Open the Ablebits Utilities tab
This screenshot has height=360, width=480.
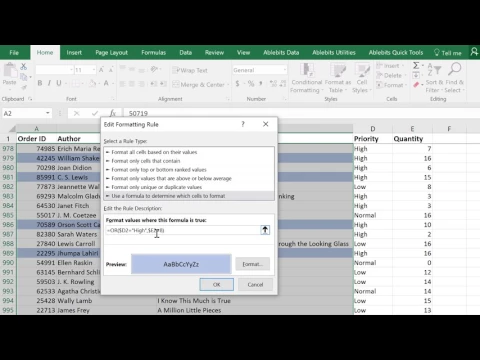(334, 53)
